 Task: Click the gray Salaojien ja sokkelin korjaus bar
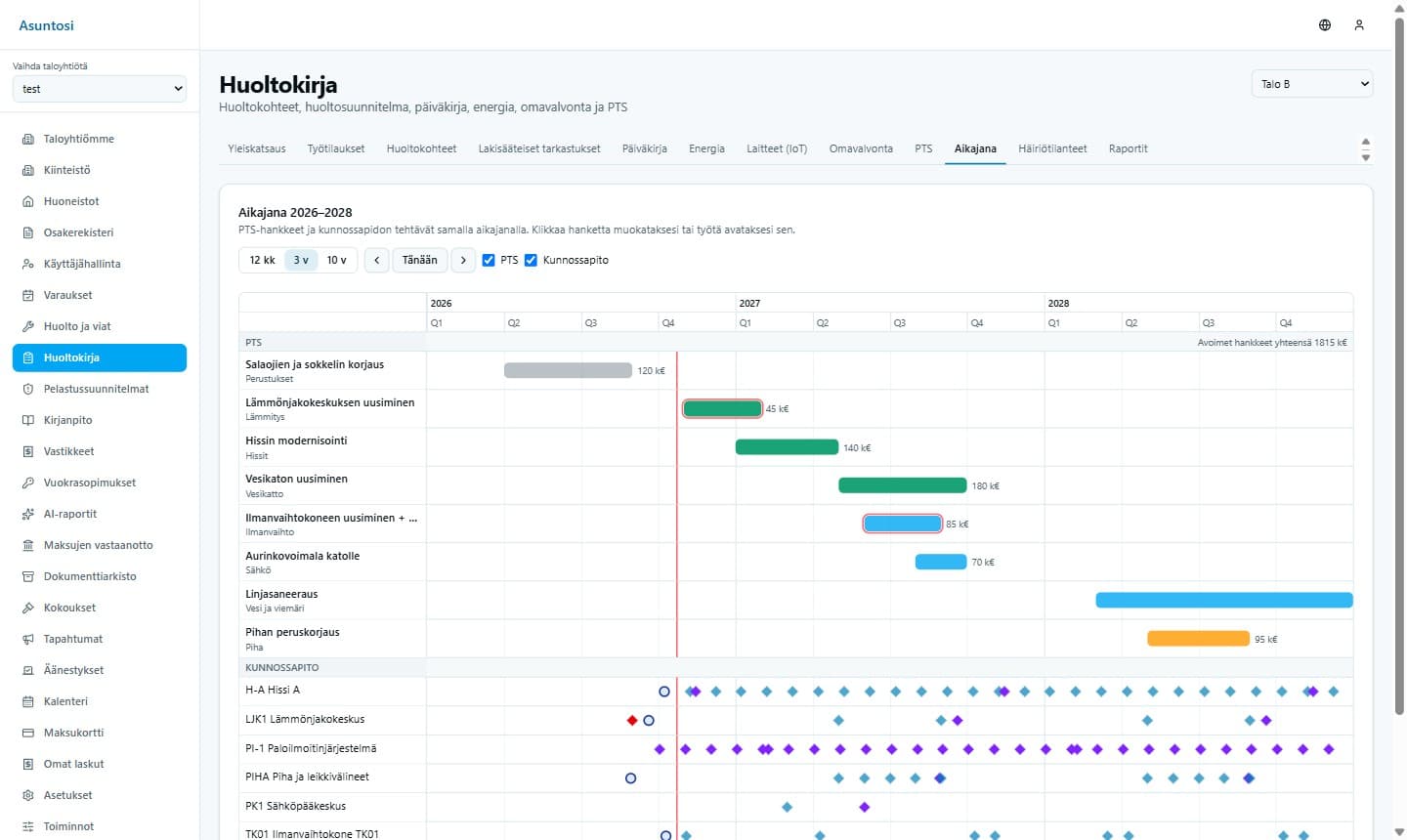click(568, 370)
